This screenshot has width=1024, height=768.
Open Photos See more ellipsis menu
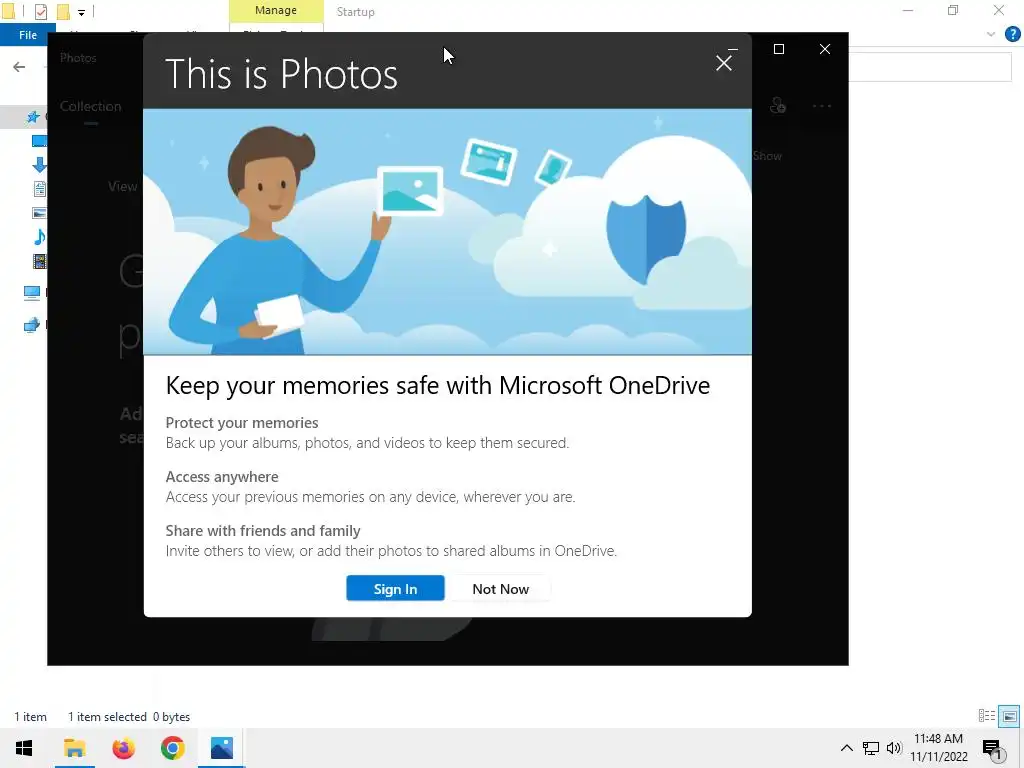click(822, 106)
